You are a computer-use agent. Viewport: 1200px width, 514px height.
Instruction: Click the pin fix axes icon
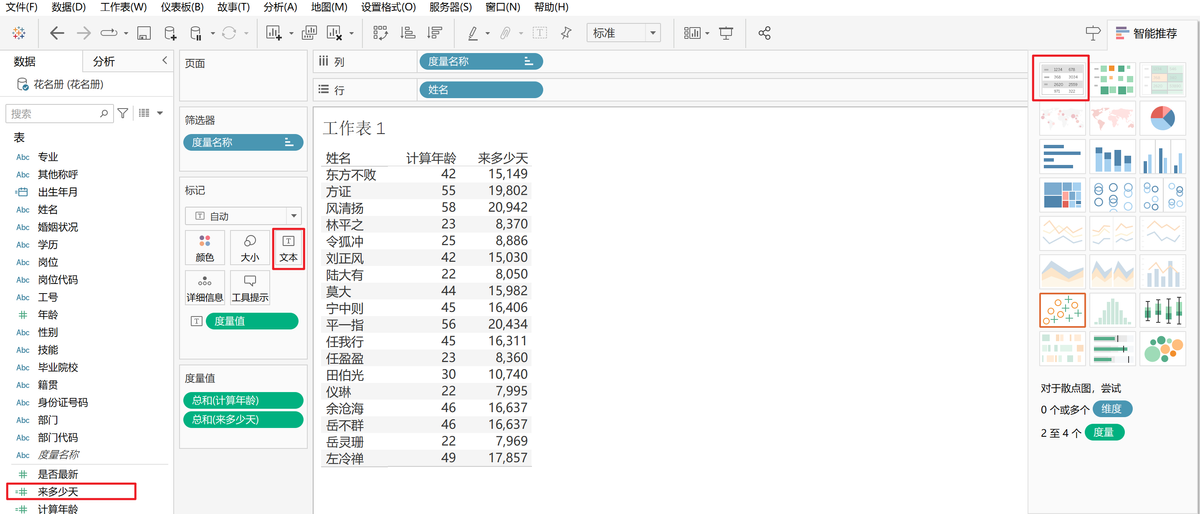pos(566,33)
